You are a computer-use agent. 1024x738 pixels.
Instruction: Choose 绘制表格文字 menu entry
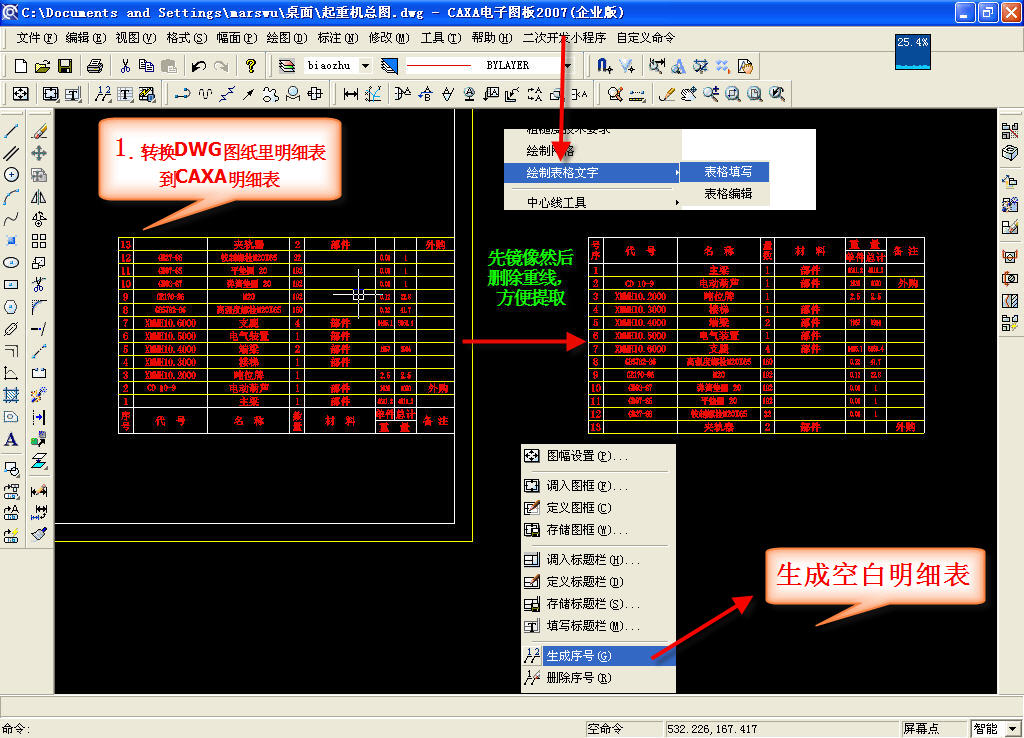592,173
